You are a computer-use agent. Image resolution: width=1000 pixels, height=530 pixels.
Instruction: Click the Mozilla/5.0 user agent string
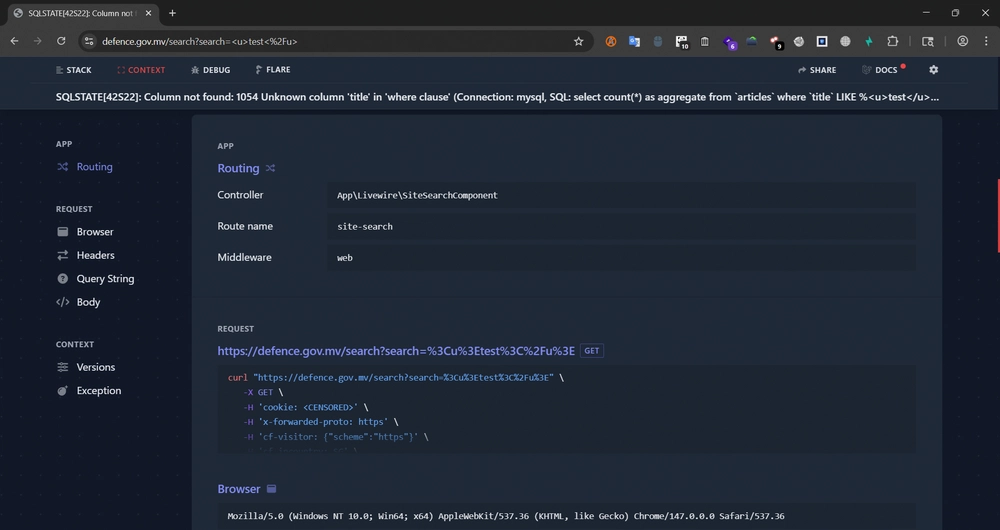(x=506, y=516)
